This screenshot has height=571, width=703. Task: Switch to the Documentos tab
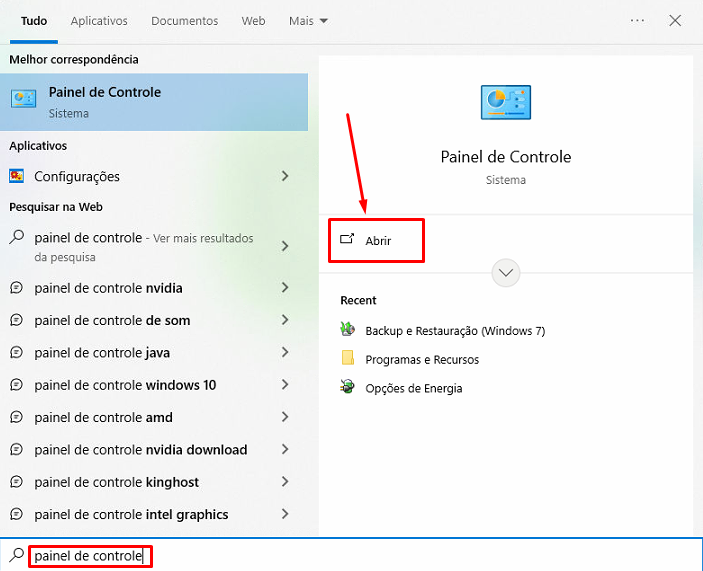(185, 21)
